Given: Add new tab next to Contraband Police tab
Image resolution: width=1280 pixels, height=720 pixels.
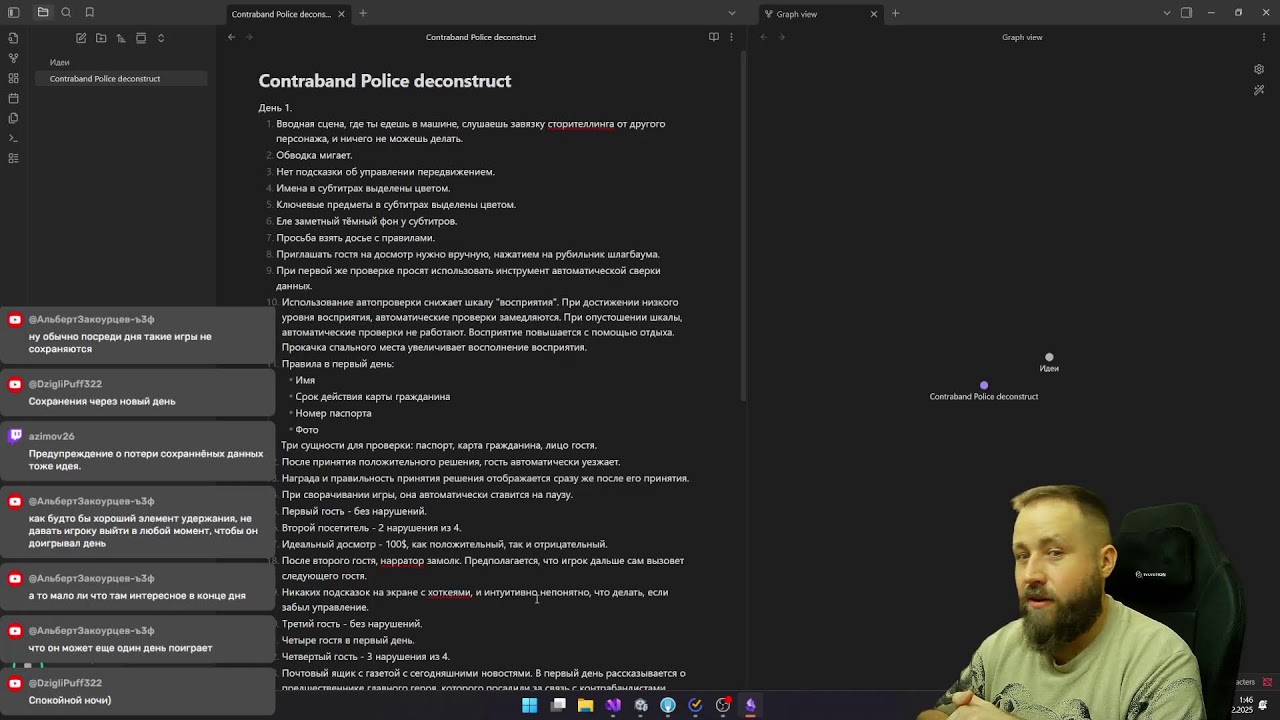Looking at the screenshot, I should click(363, 14).
